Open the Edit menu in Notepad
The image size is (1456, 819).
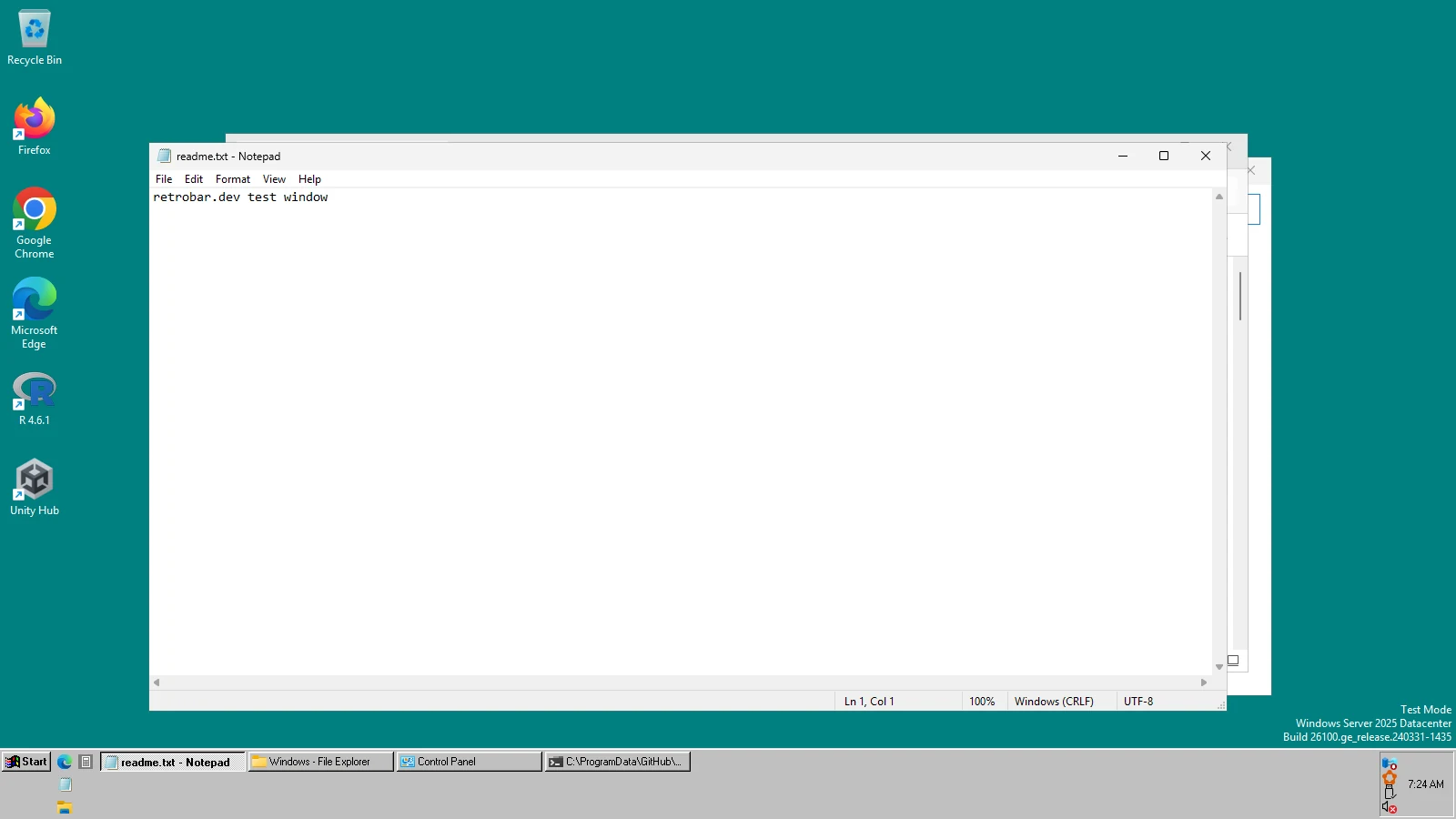(194, 179)
